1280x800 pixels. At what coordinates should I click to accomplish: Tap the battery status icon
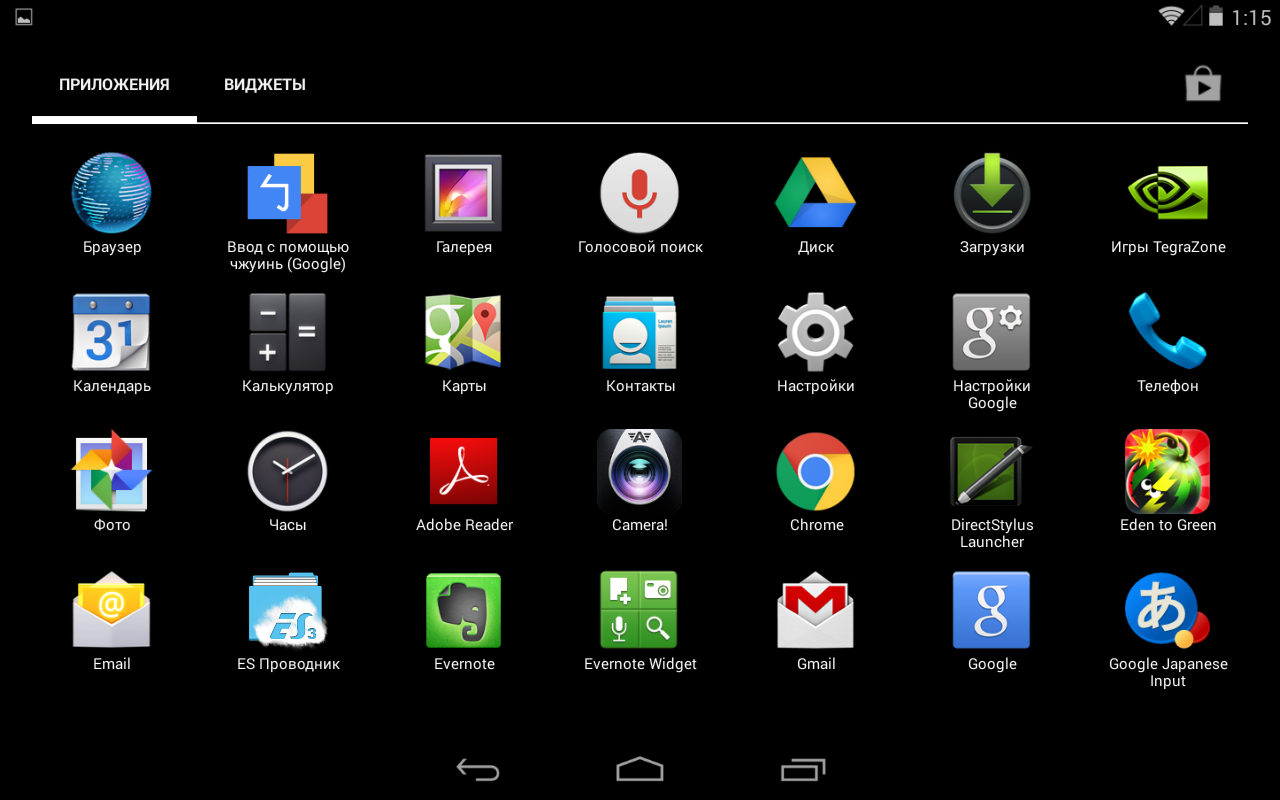tap(1216, 16)
